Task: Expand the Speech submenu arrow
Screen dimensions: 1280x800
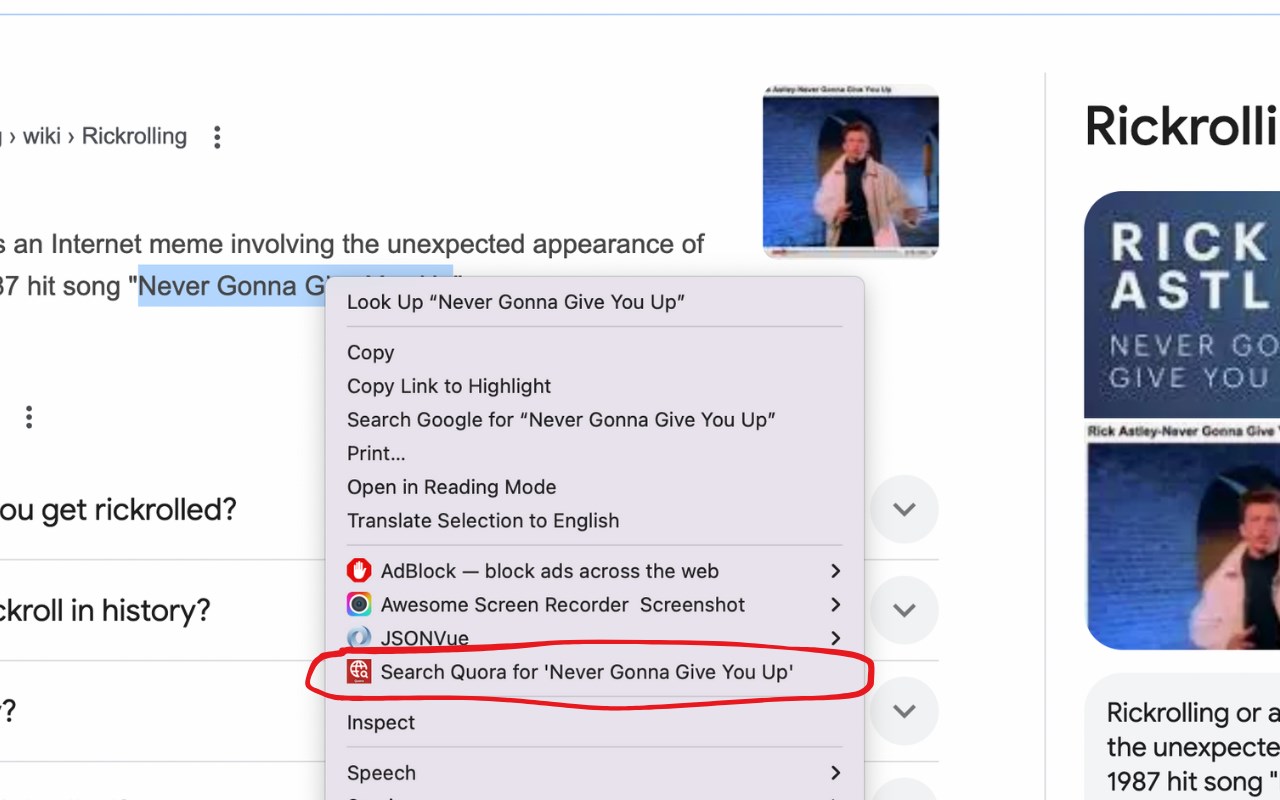Action: pyautogui.click(x=835, y=773)
